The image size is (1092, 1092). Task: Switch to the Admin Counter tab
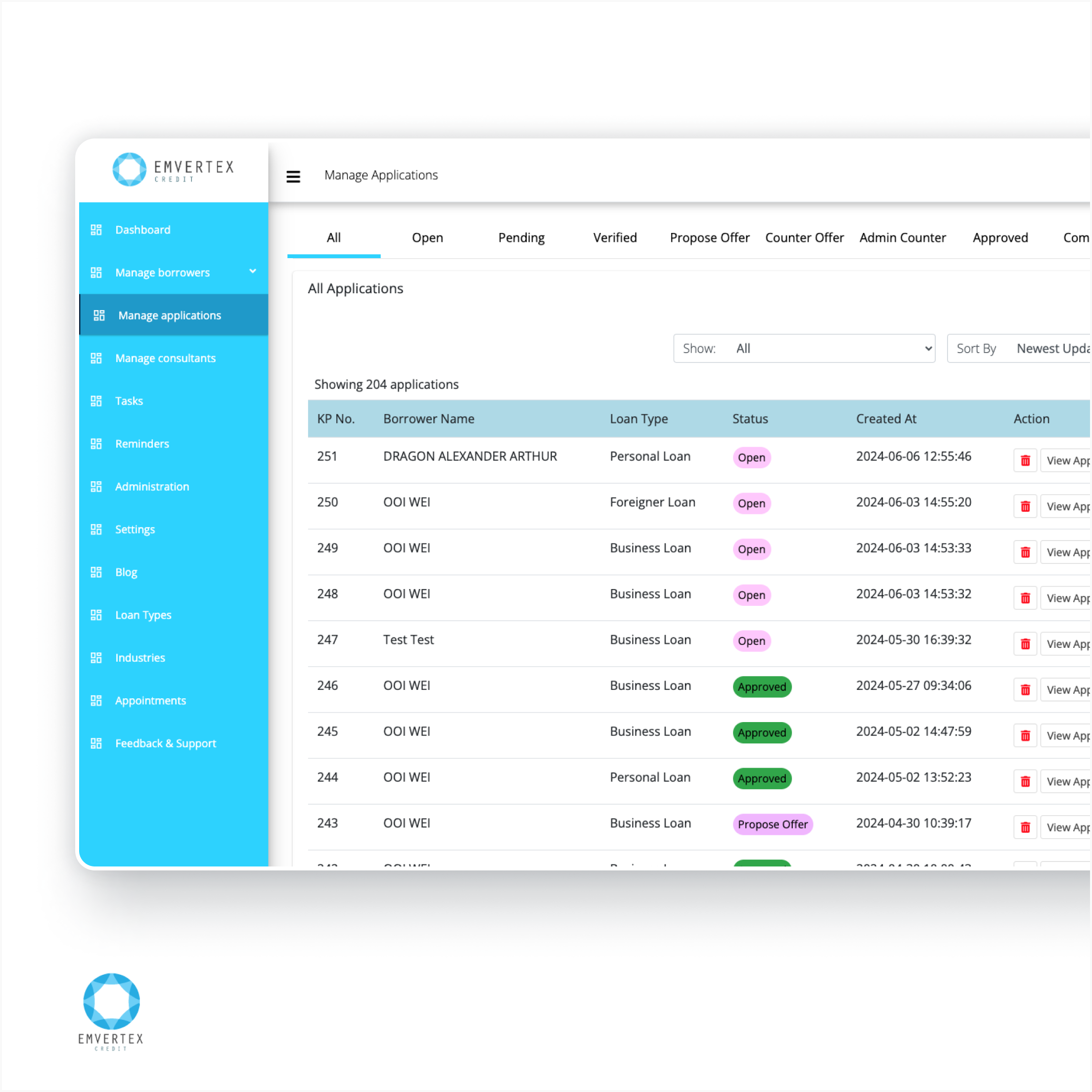903,238
